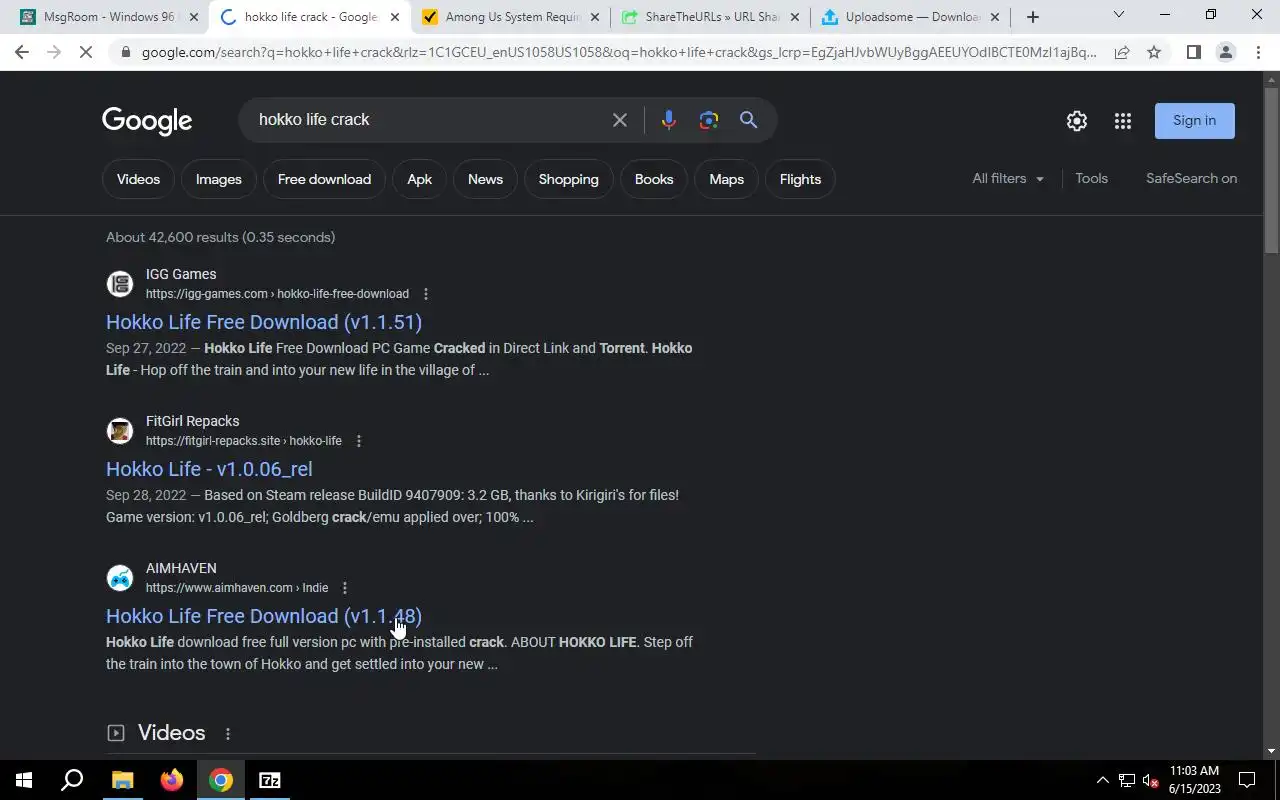The height and width of the screenshot is (800, 1280).
Task: Click the FitGirl Repacks site favicon
Action: pos(120,431)
